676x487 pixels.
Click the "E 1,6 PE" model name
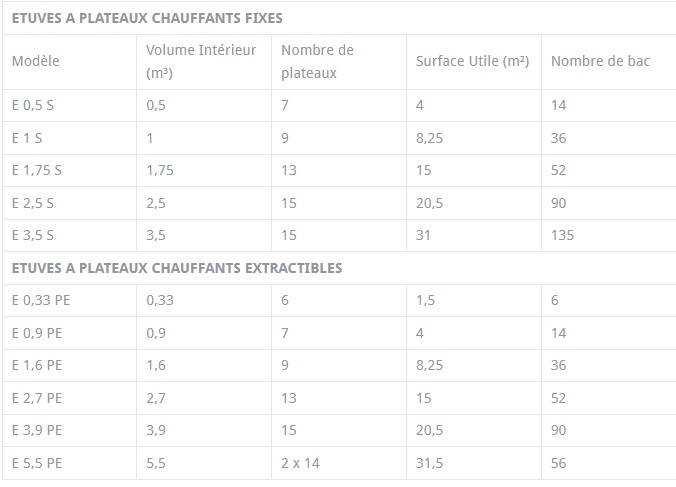pyautogui.click(x=37, y=366)
